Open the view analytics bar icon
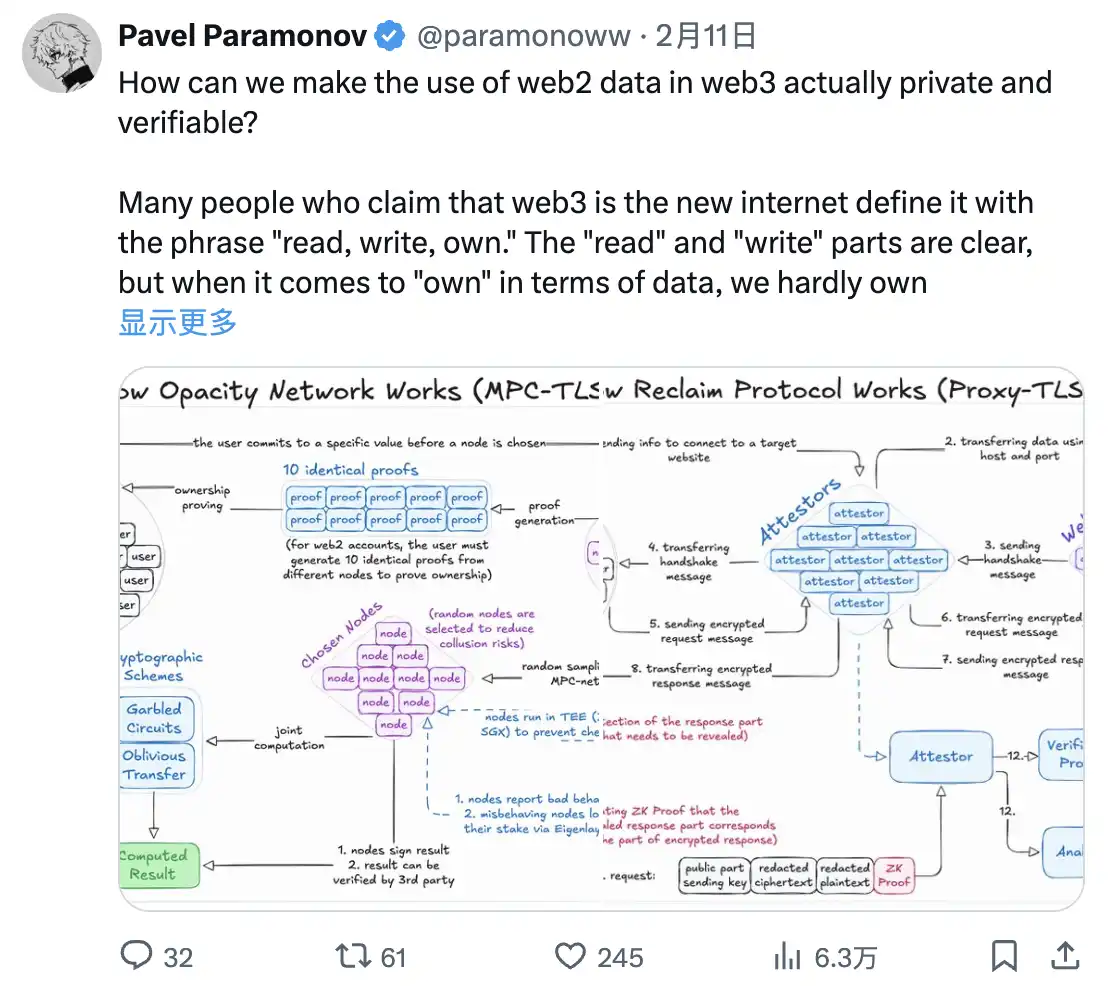Screen dimensions: 1110x986 point(787,956)
